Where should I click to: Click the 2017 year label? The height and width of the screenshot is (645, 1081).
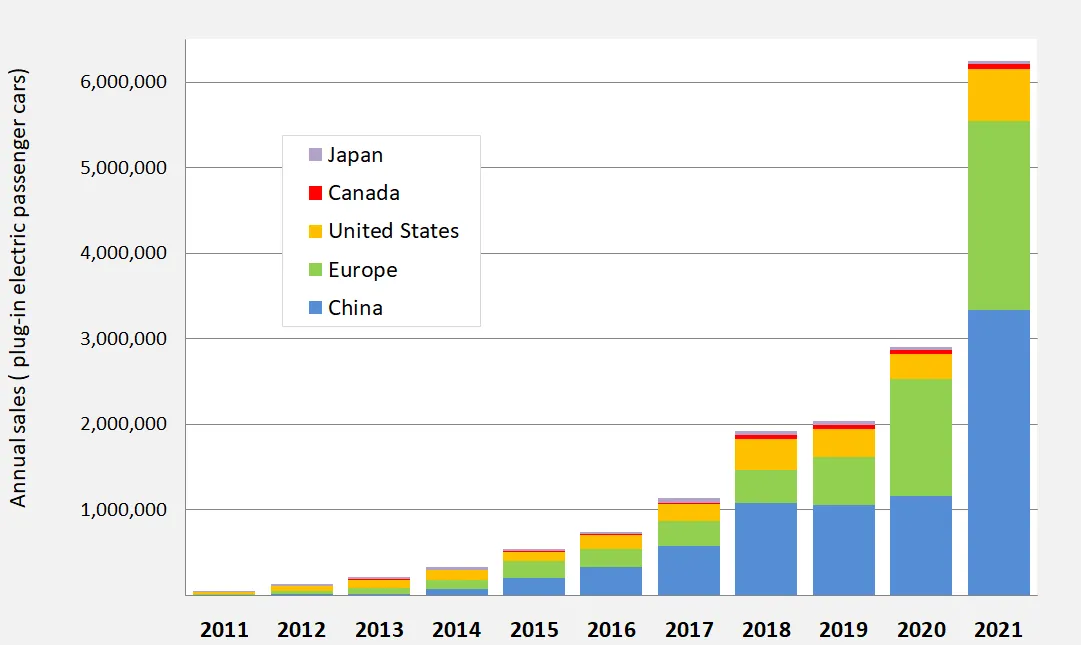pos(689,629)
